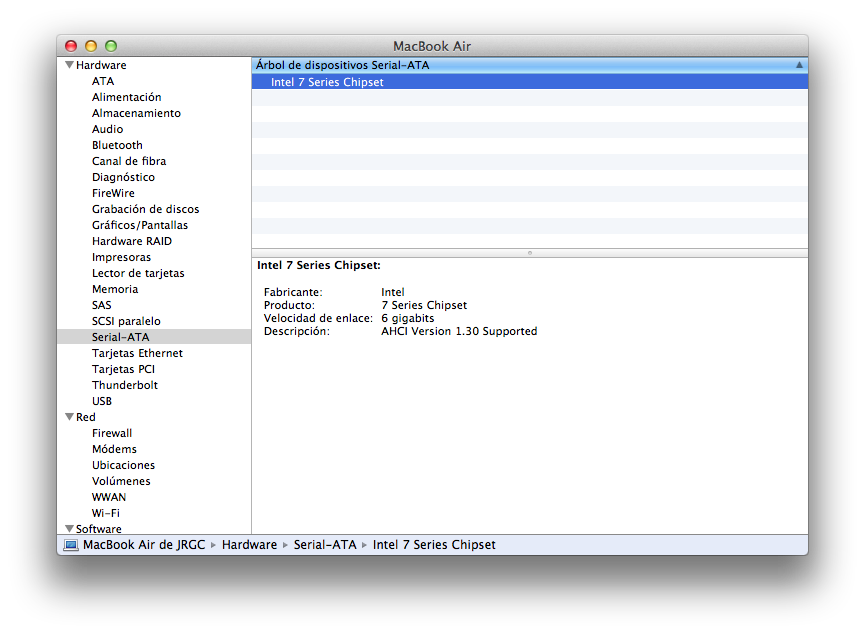The width and height of the screenshot is (865, 634).
Task: Select Memoria in the sidebar
Action: tap(115, 289)
